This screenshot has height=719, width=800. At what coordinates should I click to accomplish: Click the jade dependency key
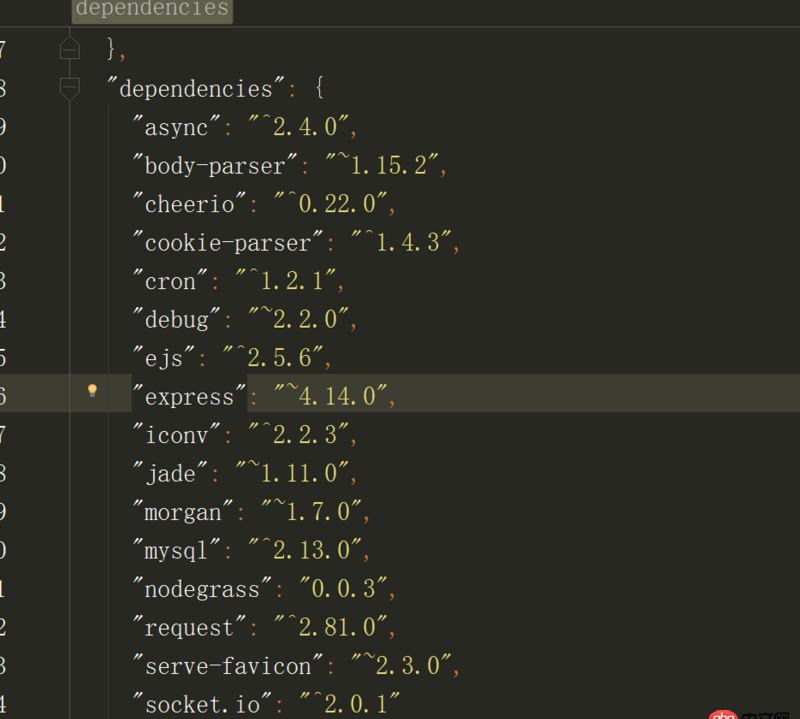click(170, 473)
